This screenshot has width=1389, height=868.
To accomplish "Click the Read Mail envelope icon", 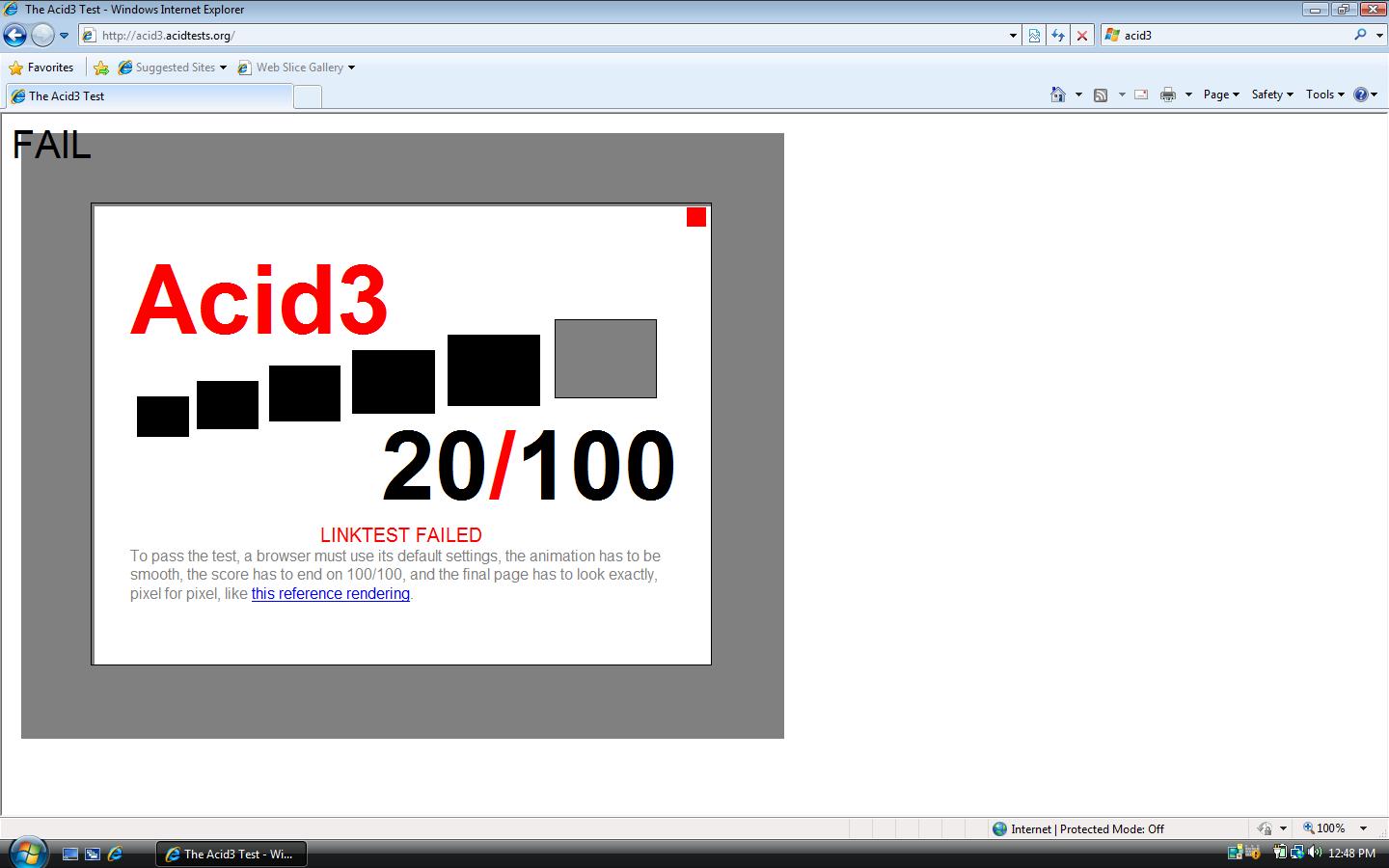I will [x=1141, y=95].
